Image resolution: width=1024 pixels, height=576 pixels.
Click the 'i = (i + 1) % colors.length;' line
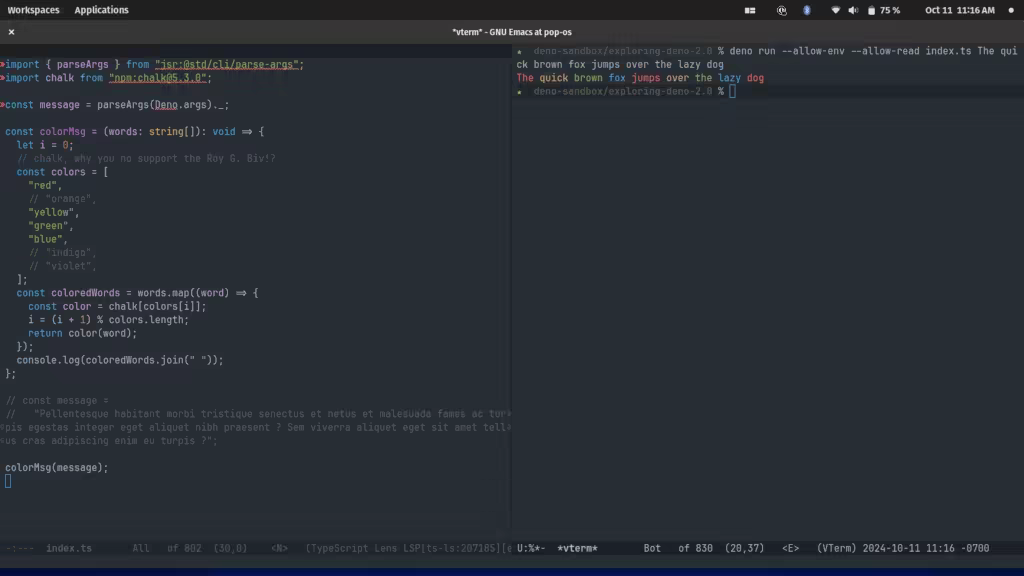(108, 320)
